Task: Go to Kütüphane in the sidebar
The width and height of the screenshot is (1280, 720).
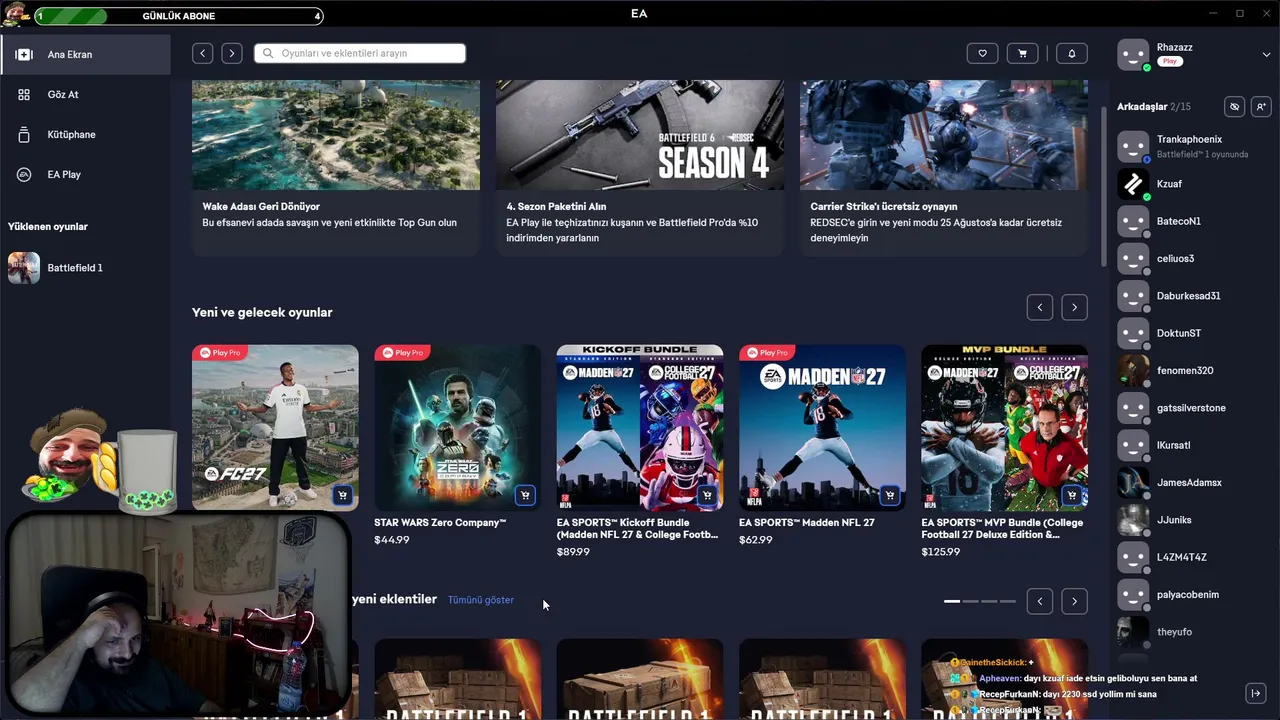Action: (x=85, y=134)
